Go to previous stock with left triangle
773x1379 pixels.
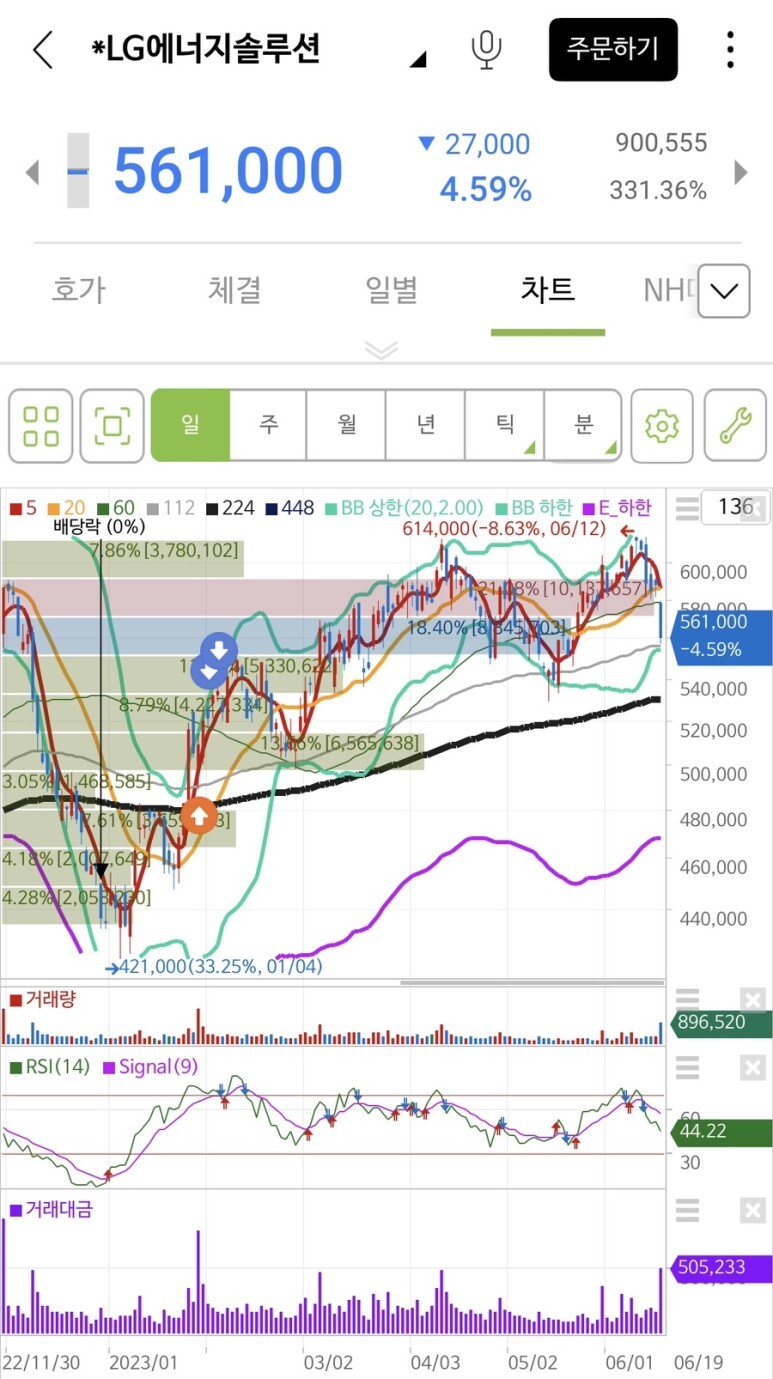click(x=32, y=172)
